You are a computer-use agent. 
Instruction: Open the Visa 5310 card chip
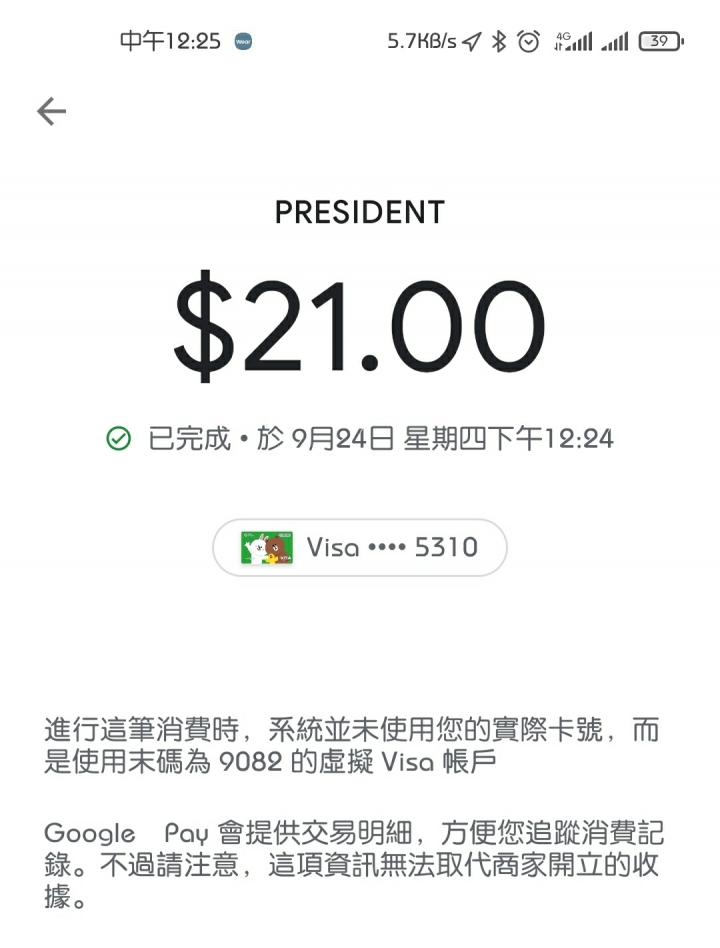[360, 548]
